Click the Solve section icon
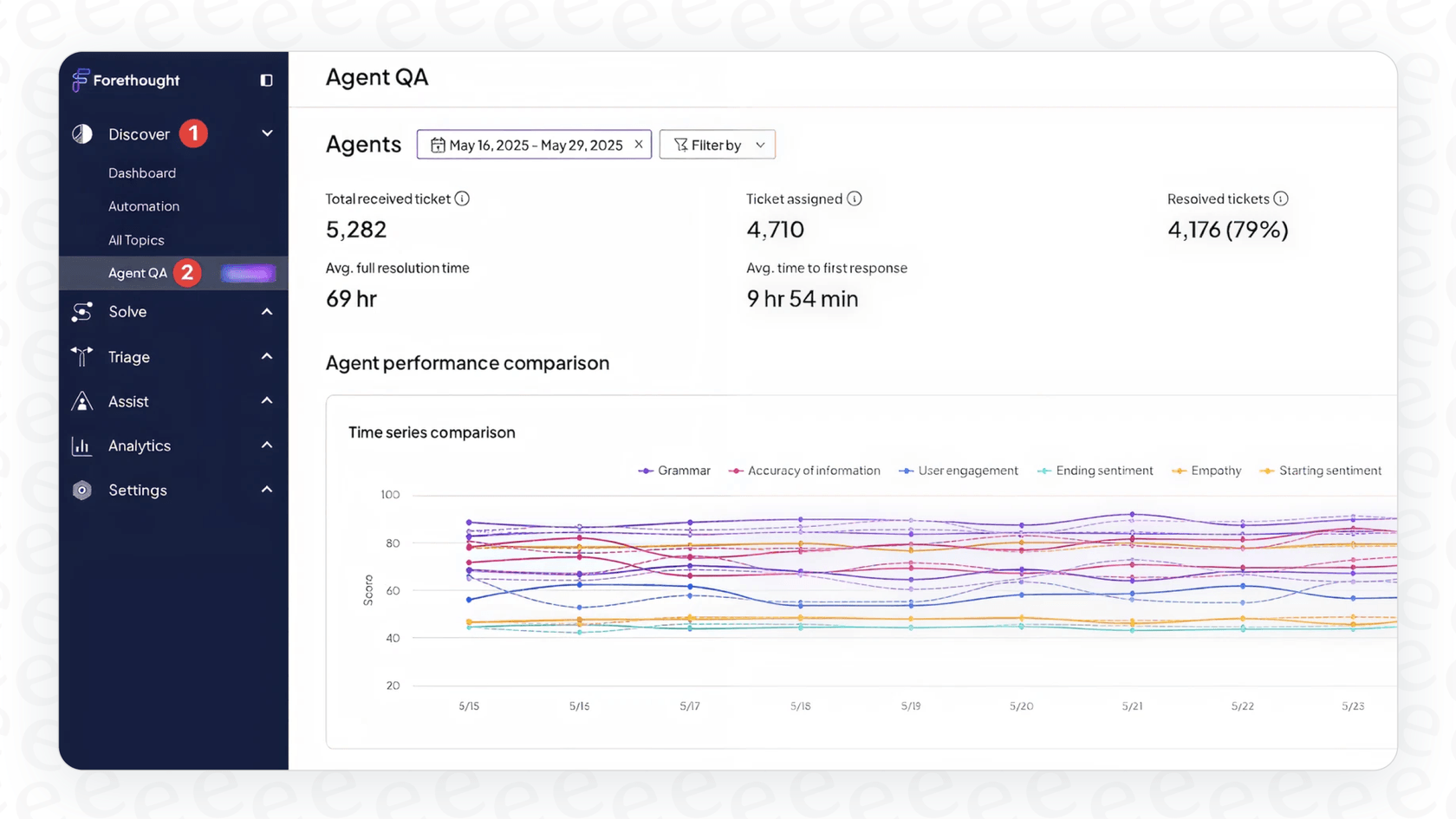The height and width of the screenshot is (819, 1456). point(82,312)
